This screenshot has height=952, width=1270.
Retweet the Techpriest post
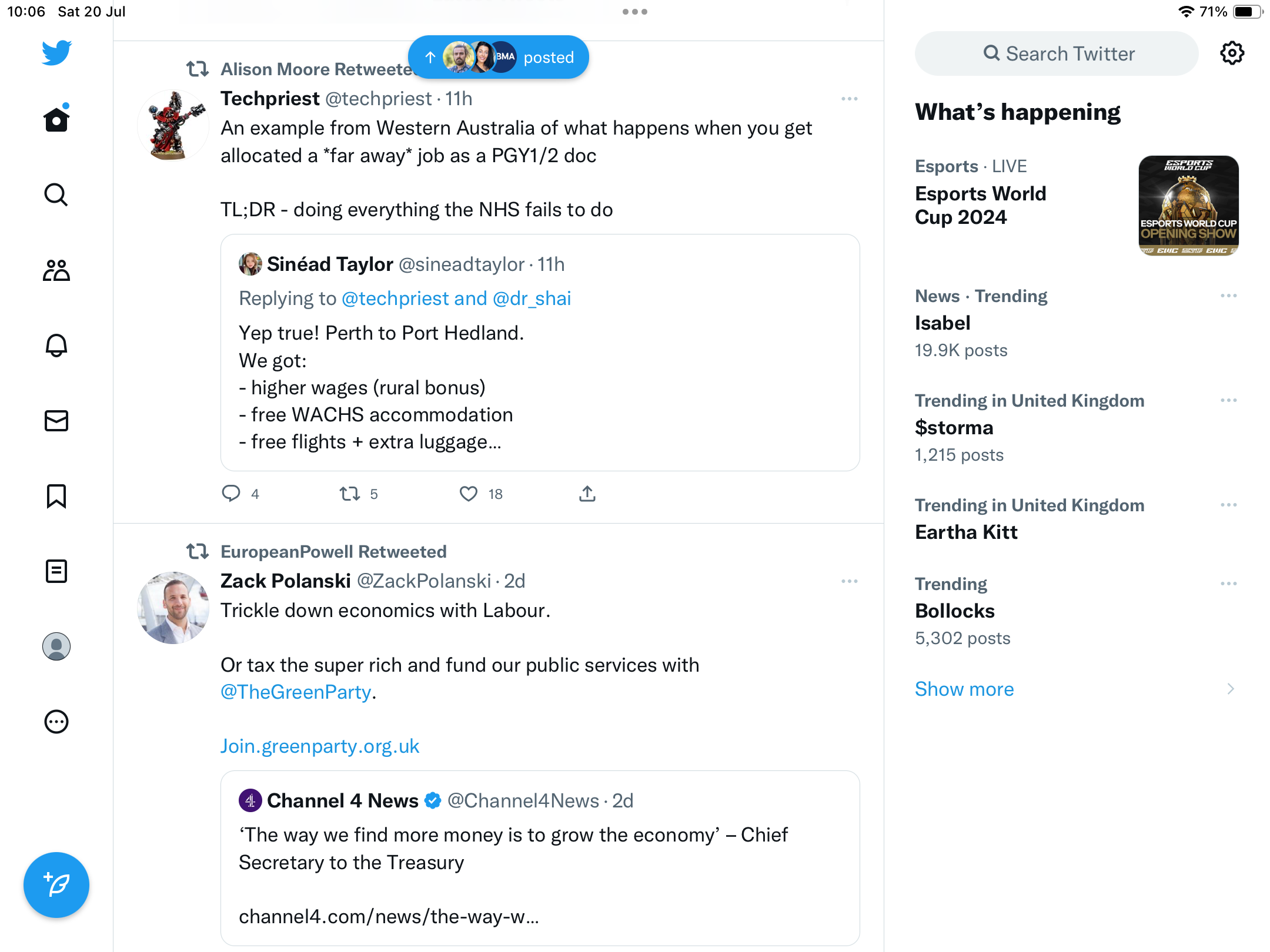350,494
